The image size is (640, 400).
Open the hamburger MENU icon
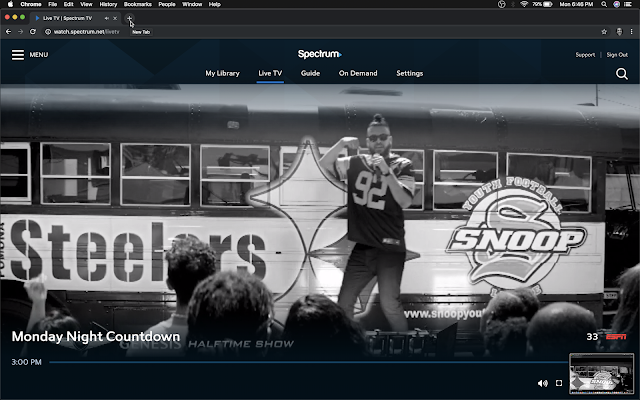pyautogui.click(x=18, y=55)
